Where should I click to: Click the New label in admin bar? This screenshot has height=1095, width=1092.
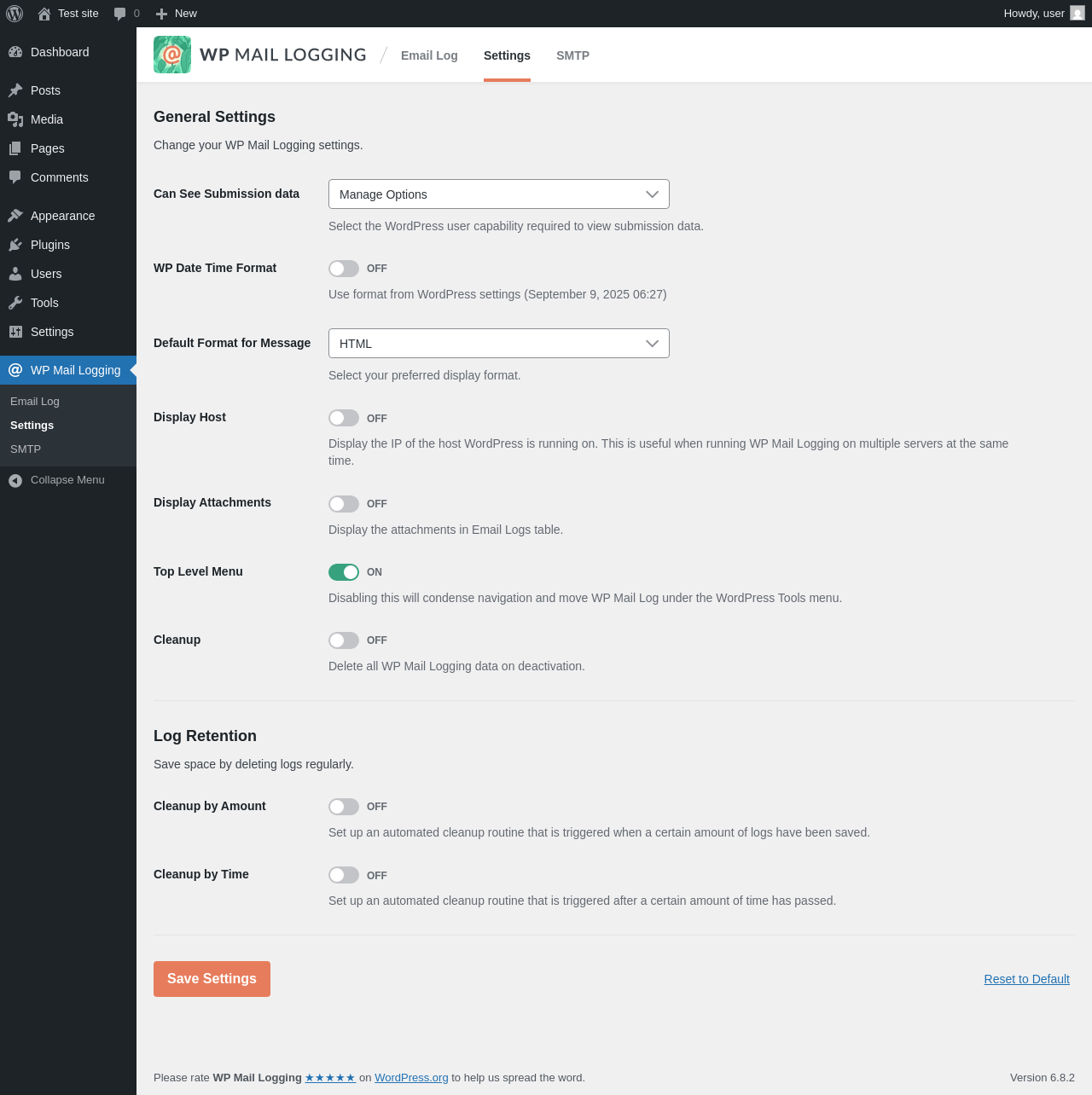pyautogui.click(x=186, y=14)
